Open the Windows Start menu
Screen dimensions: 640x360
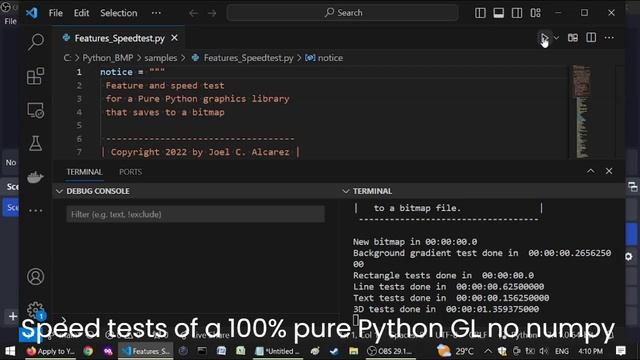pyautogui.click(x=10, y=351)
